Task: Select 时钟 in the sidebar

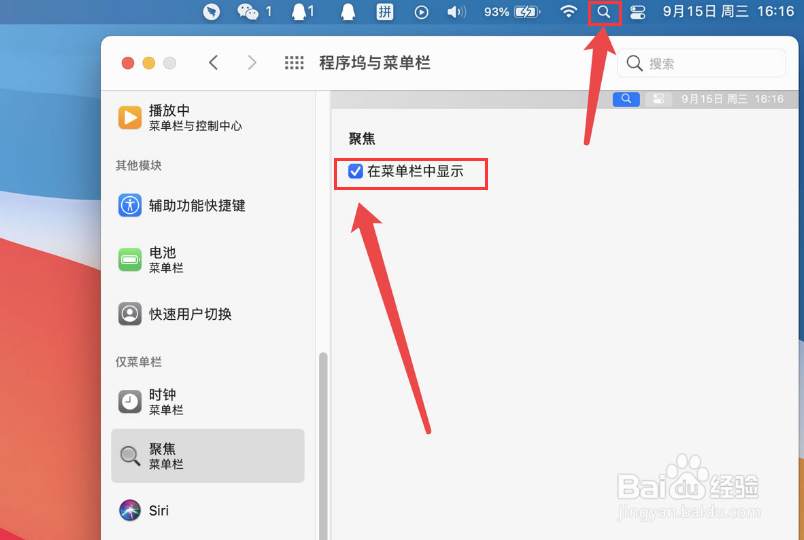Action: [x=208, y=402]
